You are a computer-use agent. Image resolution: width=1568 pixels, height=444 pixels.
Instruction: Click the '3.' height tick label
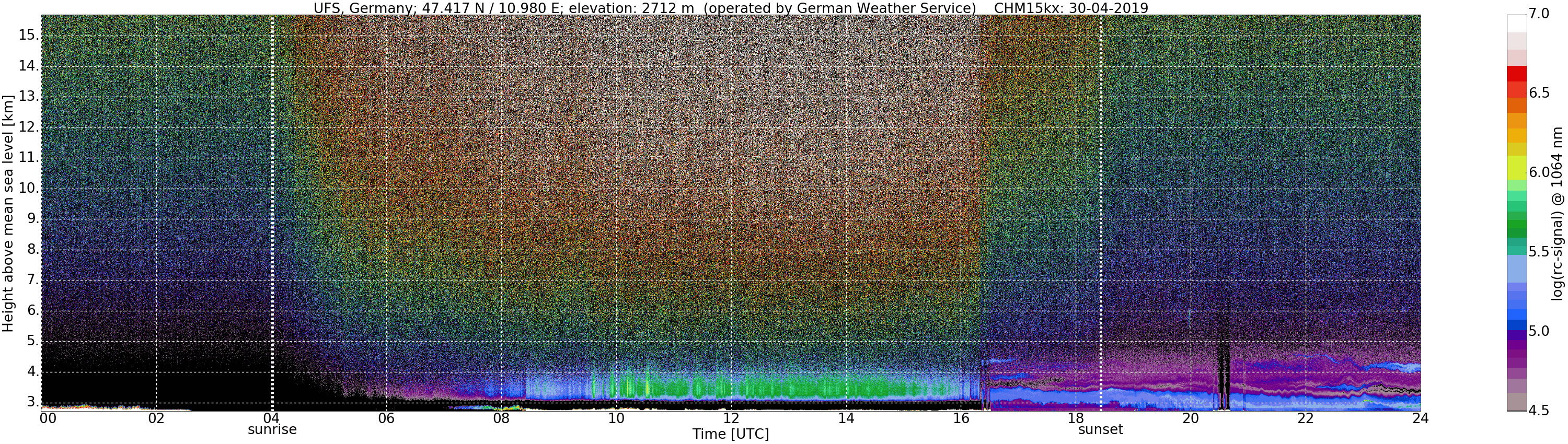pos(32,402)
